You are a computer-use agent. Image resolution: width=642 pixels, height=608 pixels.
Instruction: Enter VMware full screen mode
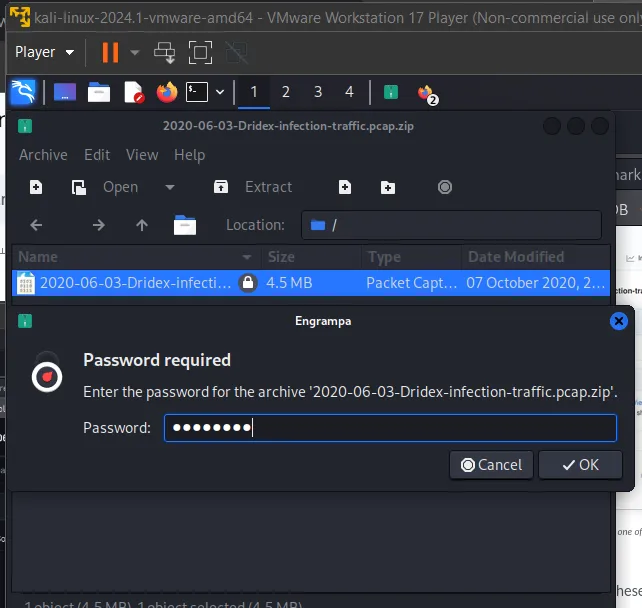pos(200,52)
